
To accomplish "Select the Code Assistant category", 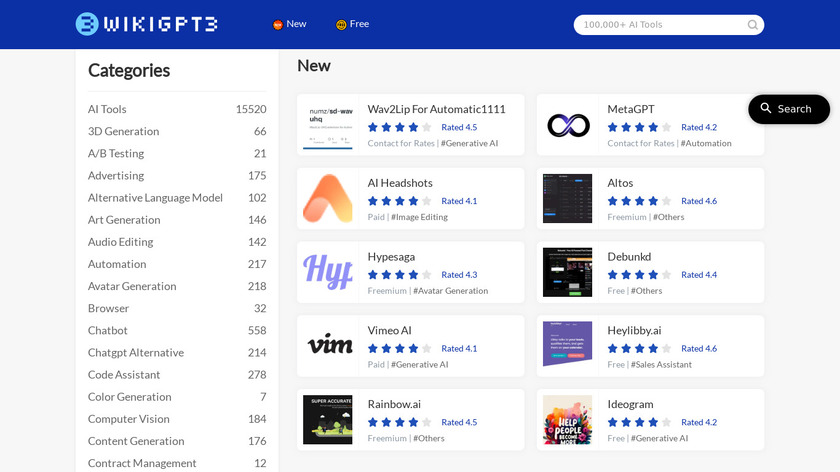I will (177, 375).
